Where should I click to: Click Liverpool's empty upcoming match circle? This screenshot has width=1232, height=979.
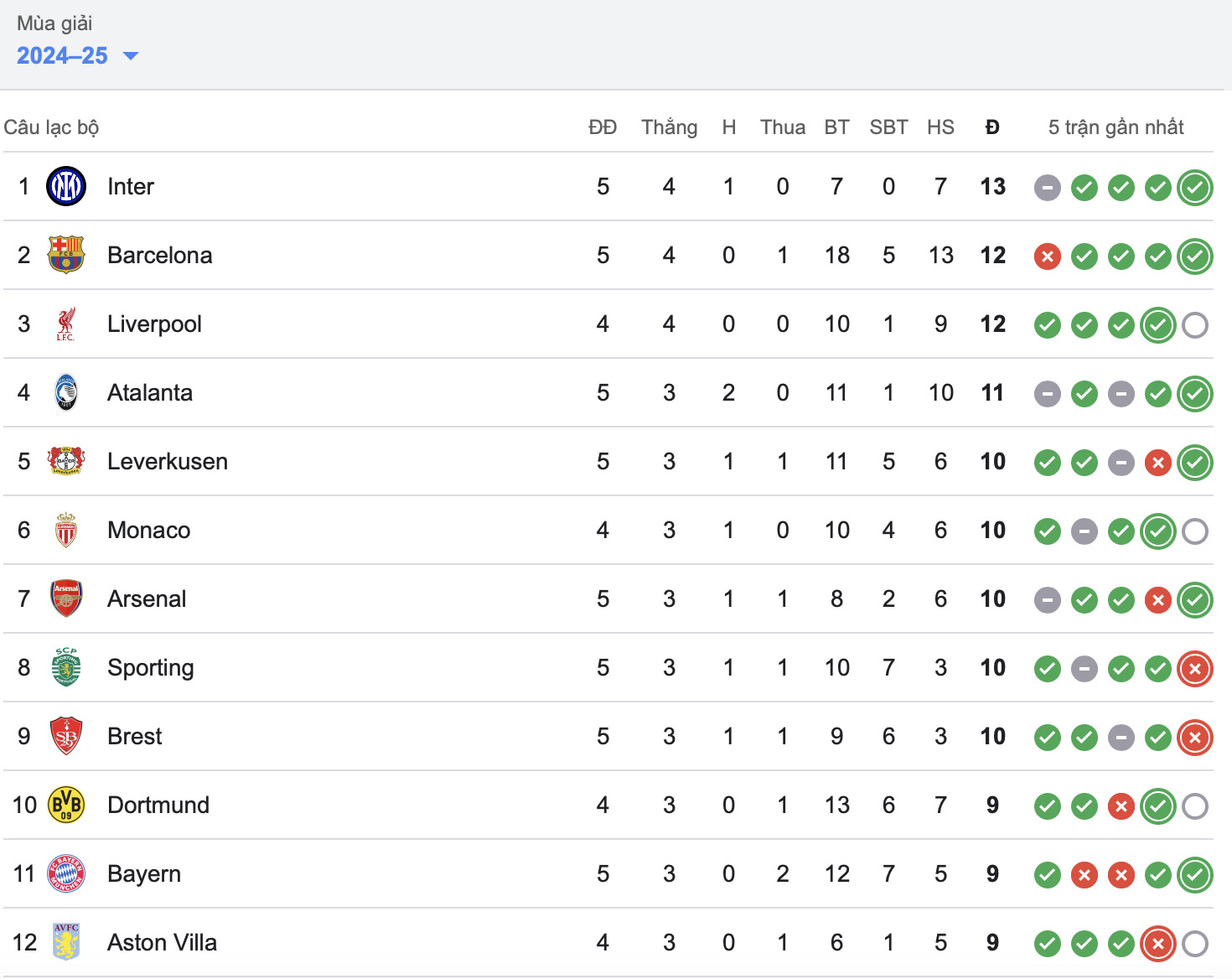(1194, 325)
